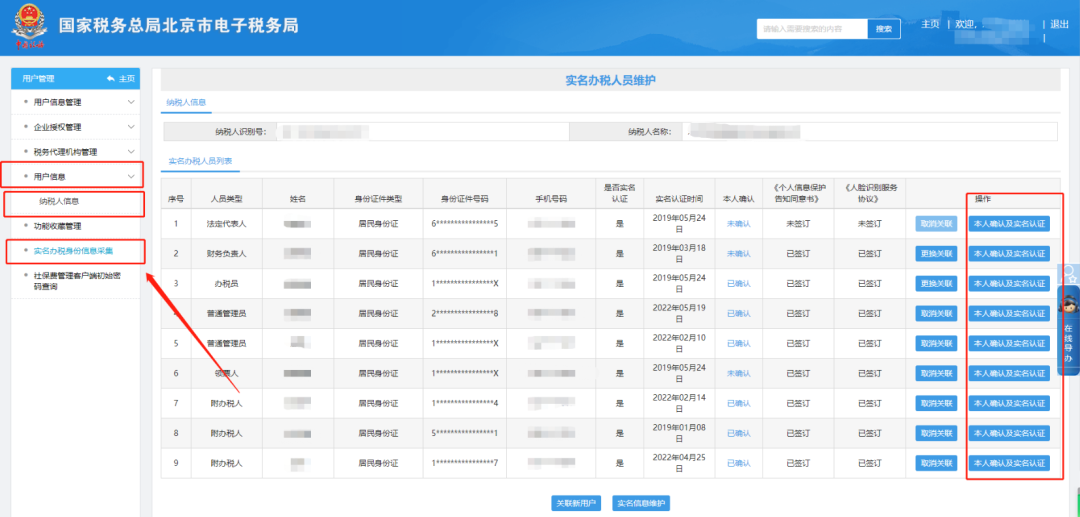
Task: Click 本人确认及实名认证 in row 5
Action: tap(1009, 344)
